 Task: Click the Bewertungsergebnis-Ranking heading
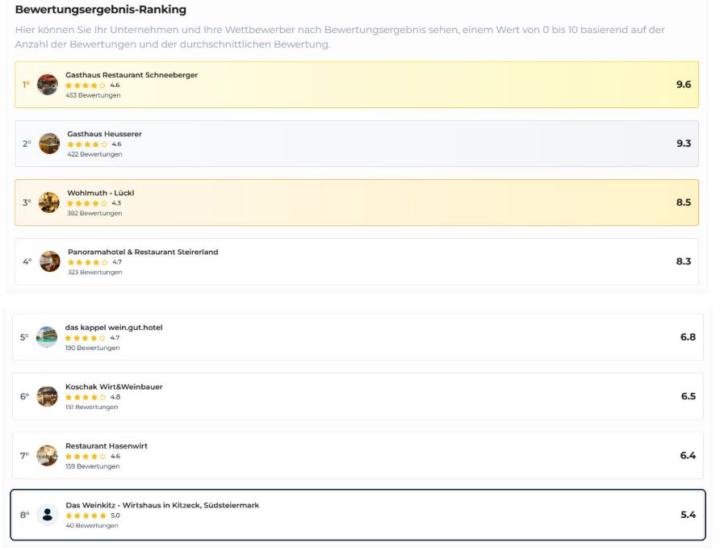101,10
